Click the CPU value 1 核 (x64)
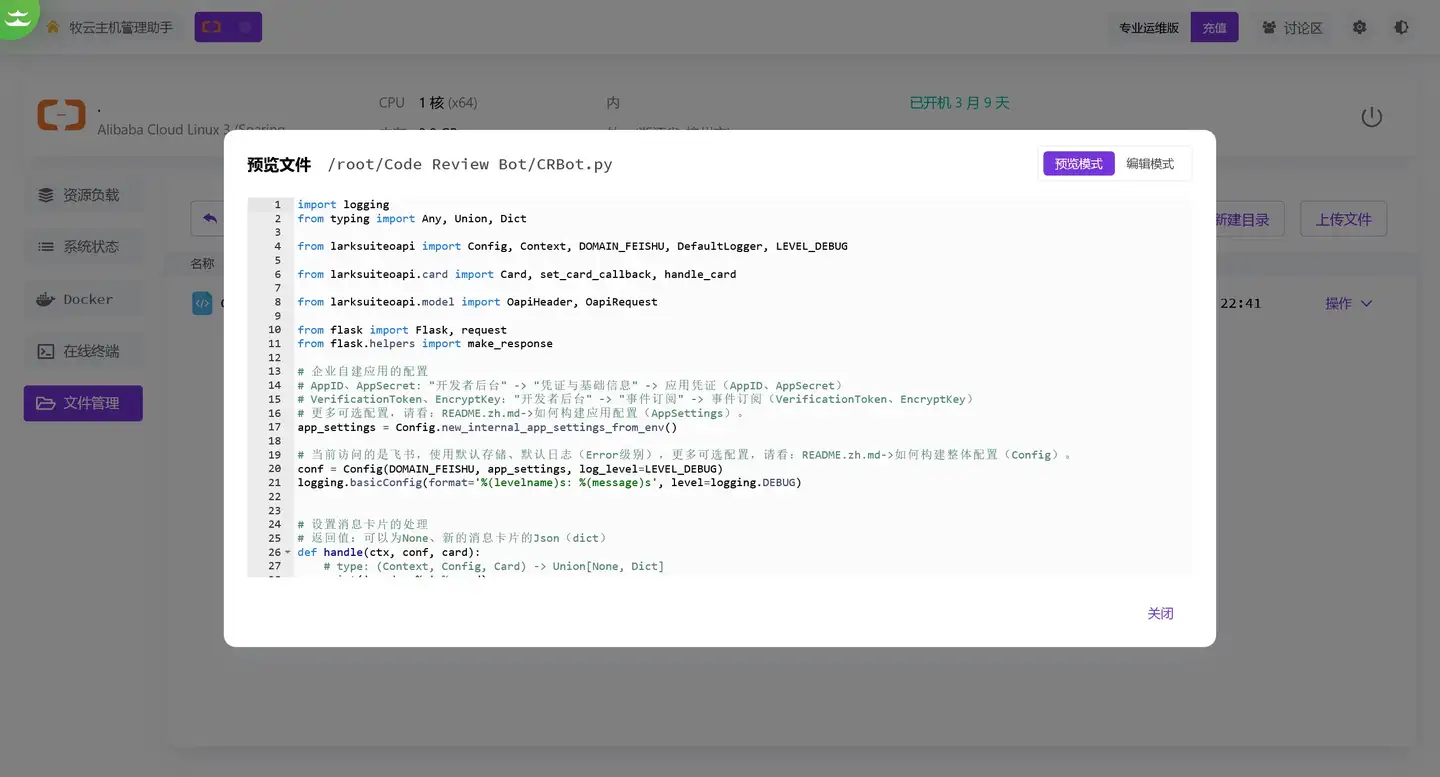The image size is (1440, 777). pos(448,103)
